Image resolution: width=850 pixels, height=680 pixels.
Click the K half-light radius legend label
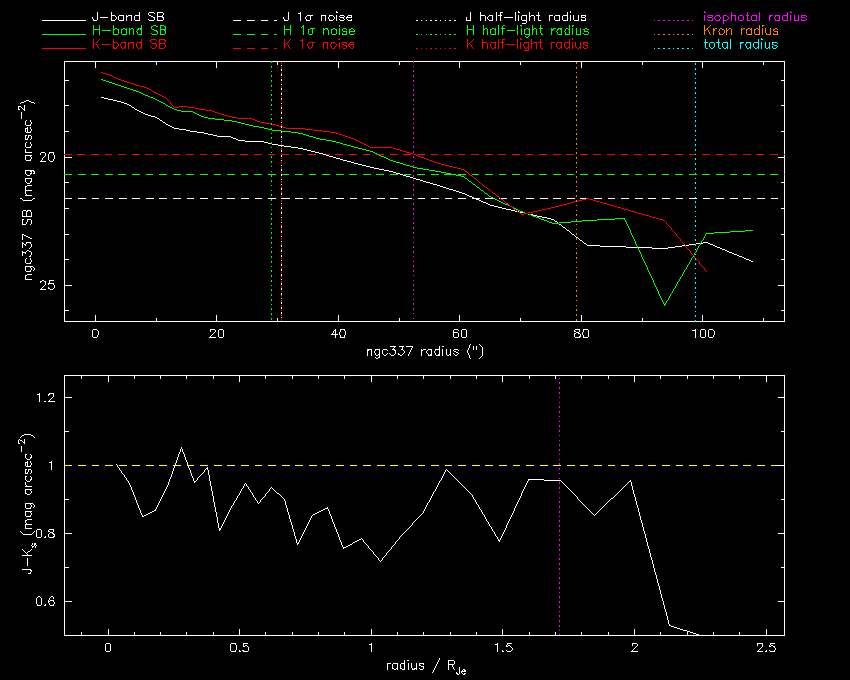(527, 45)
